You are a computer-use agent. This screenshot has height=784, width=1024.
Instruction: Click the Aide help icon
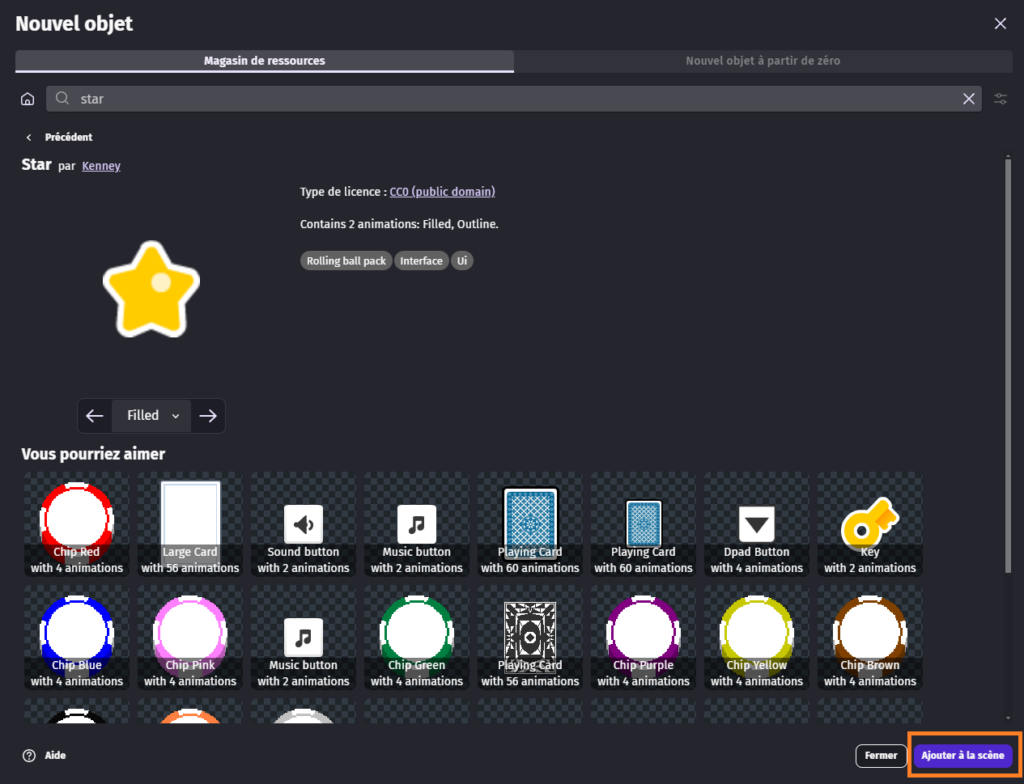(x=29, y=755)
